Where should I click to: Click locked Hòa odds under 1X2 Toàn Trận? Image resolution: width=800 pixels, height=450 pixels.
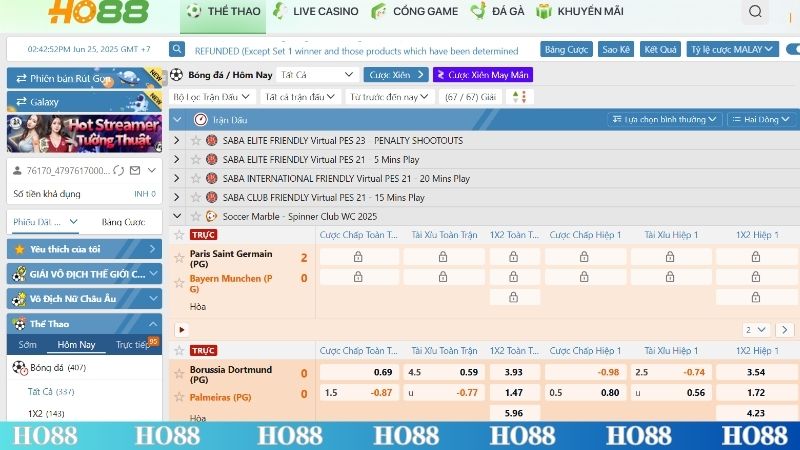(514, 297)
